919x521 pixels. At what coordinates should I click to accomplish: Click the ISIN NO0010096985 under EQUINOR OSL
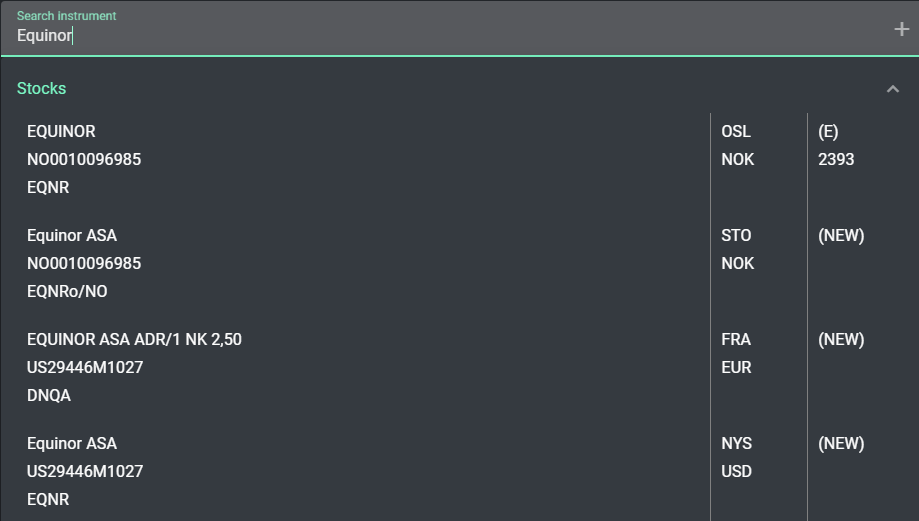tap(84, 160)
